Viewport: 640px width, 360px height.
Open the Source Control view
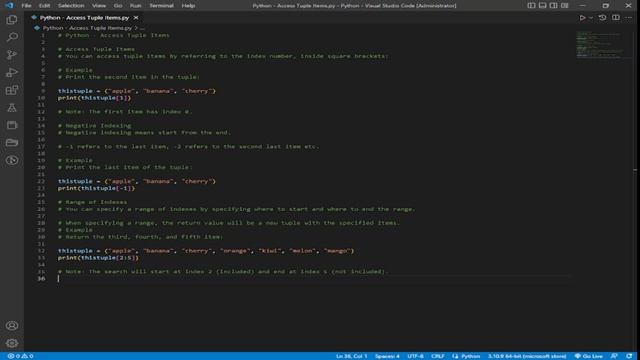pos(12,55)
